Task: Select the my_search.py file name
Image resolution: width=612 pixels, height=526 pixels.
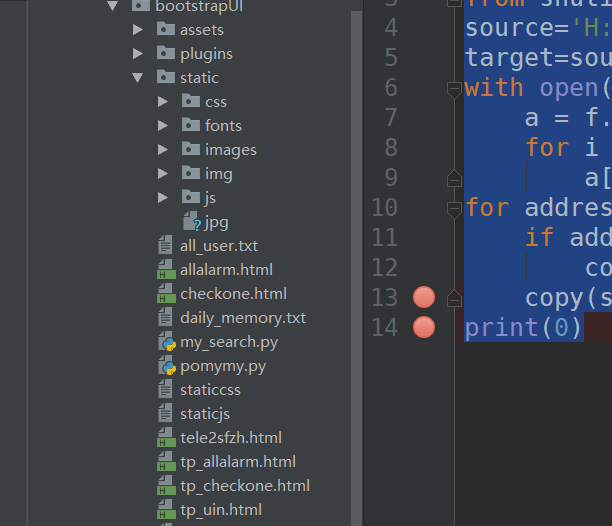Action: [229, 342]
